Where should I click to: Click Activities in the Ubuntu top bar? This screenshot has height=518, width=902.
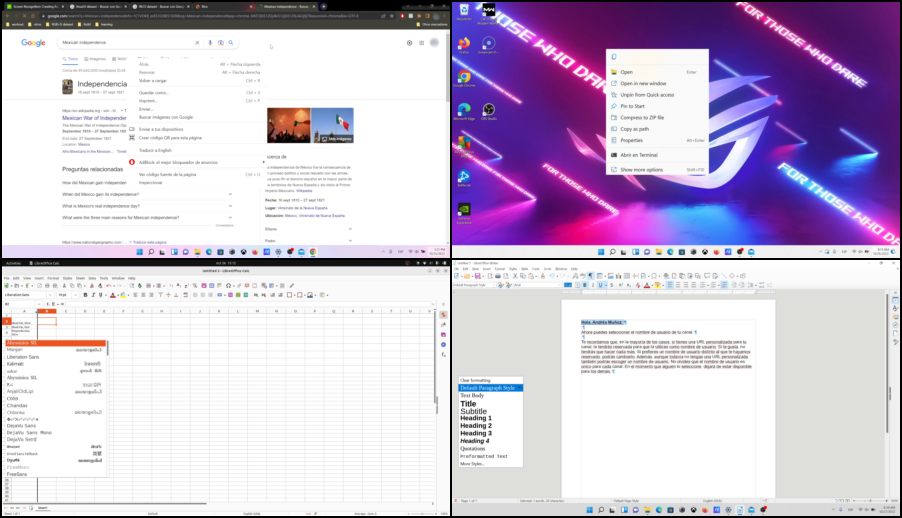[13, 263]
